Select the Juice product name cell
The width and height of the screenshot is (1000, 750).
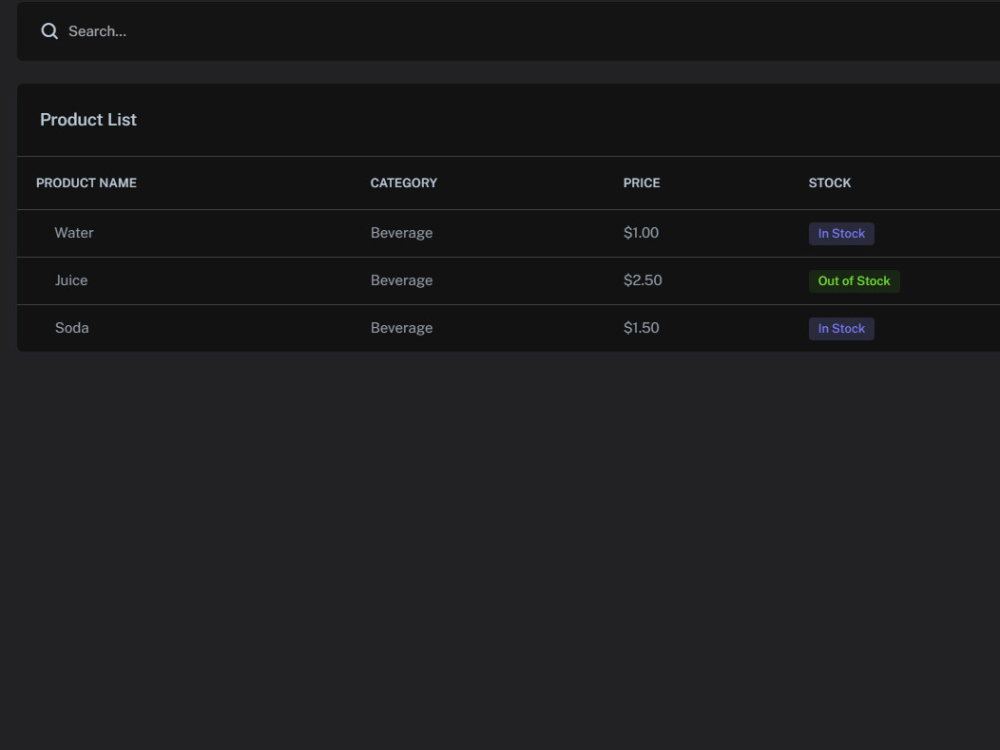(71, 281)
